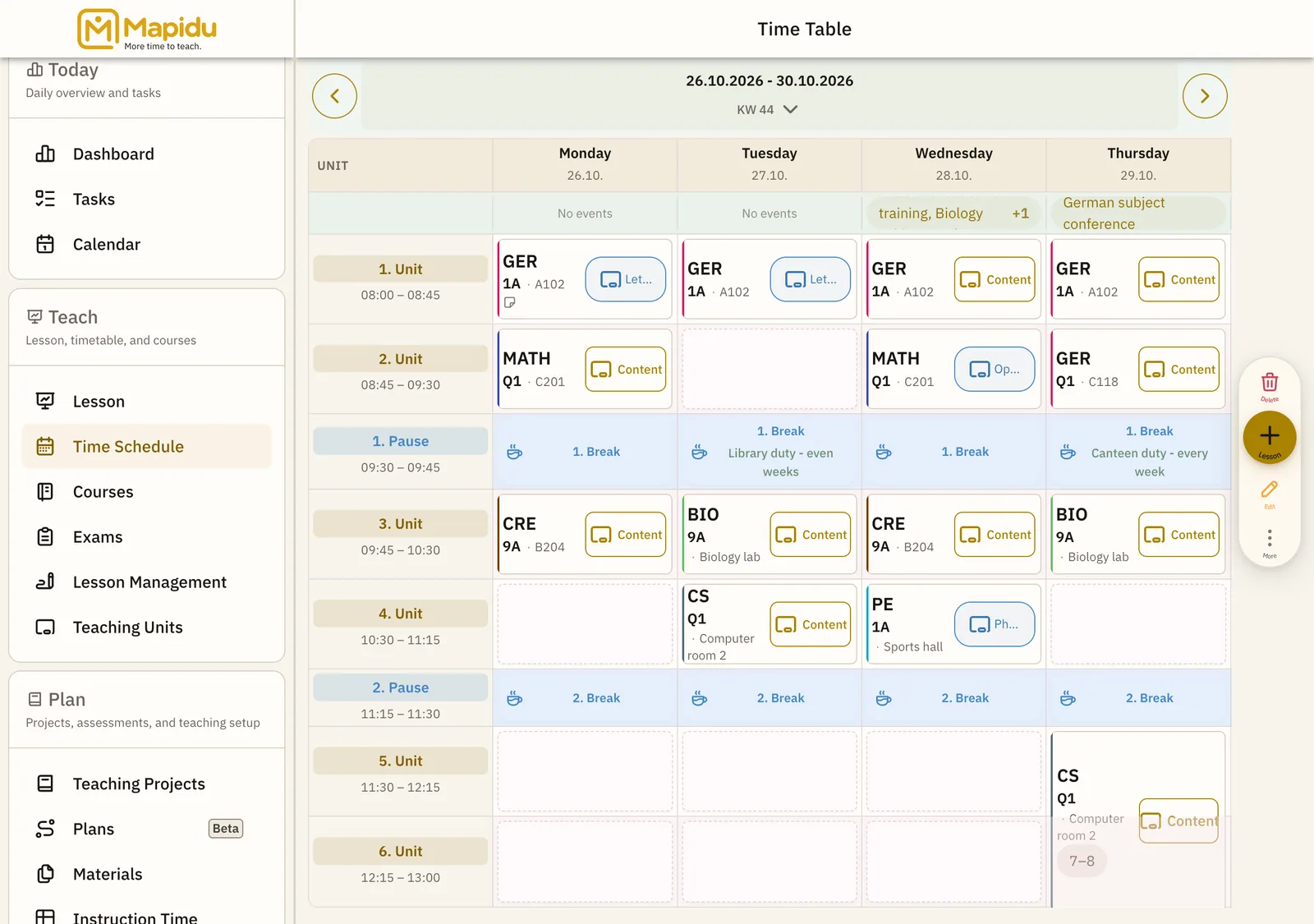Select the Time Schedule calendar icon
The image size is (1314, 924).
tap(45, 446)
